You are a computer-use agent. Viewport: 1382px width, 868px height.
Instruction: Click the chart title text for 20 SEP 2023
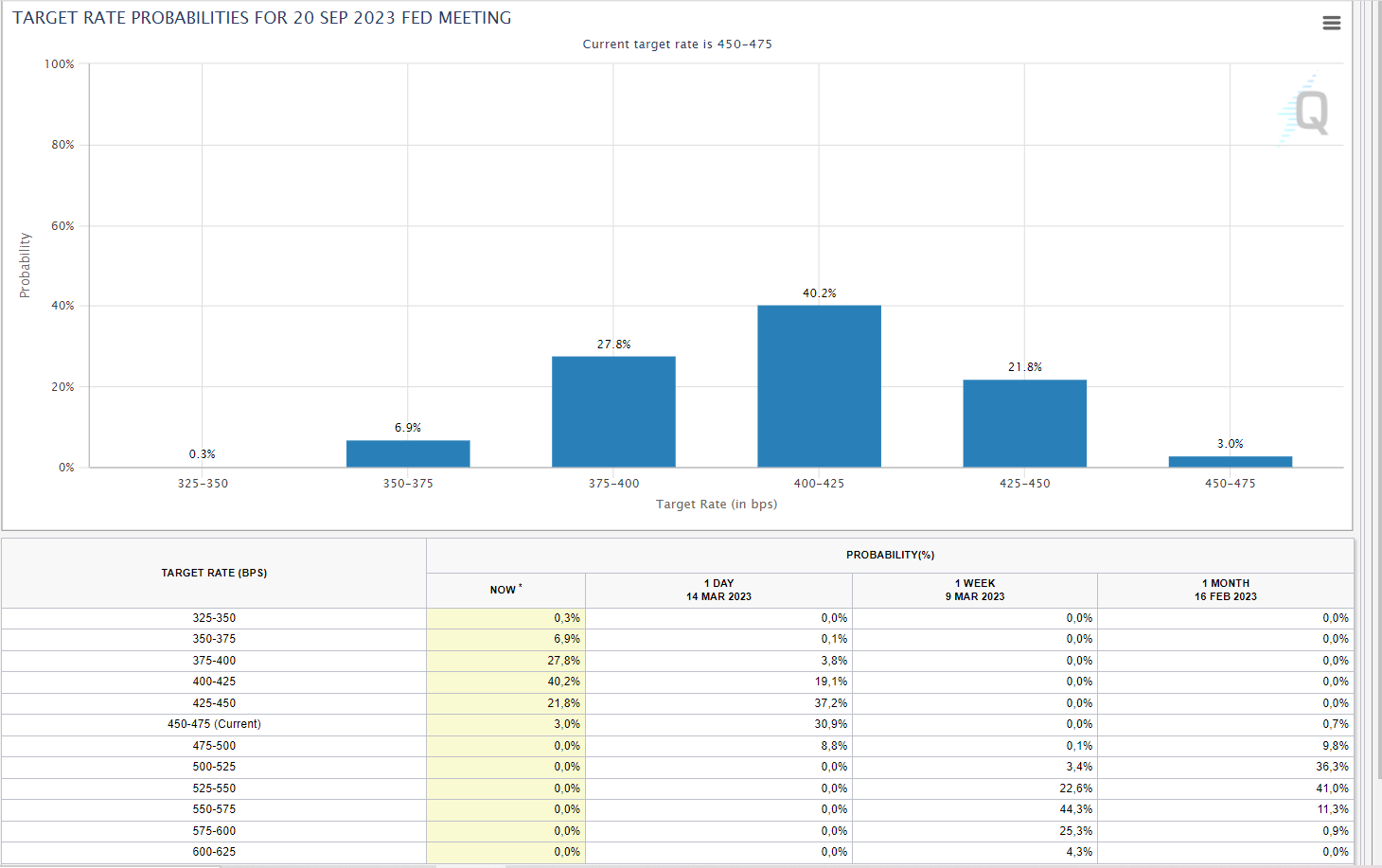pyautogui.click(x=262, y=18)
